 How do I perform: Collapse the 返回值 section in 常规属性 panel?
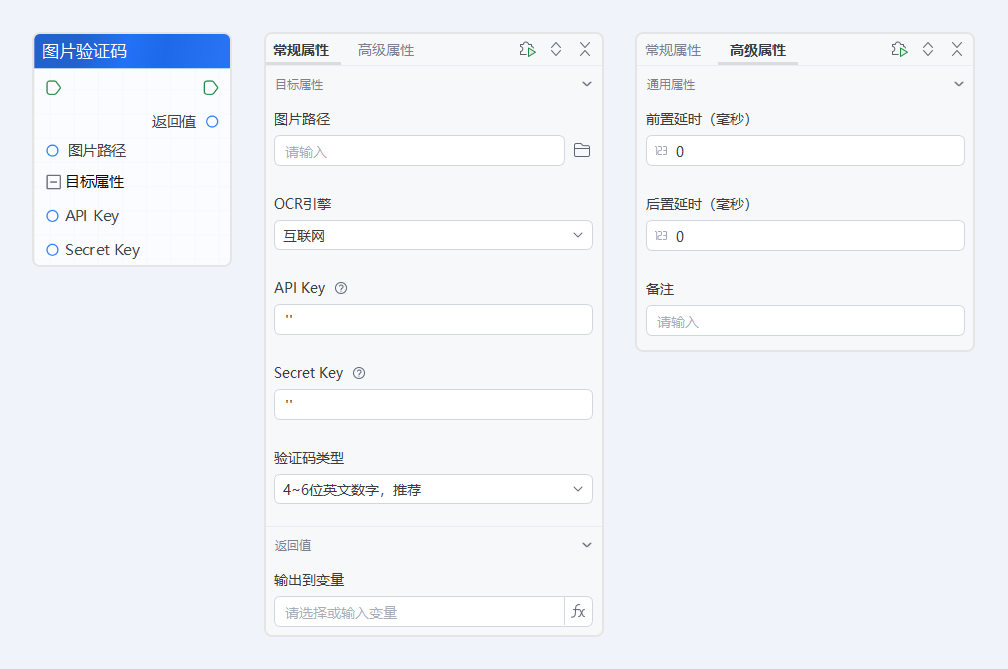pyautogui.click(x=586, y=545)
